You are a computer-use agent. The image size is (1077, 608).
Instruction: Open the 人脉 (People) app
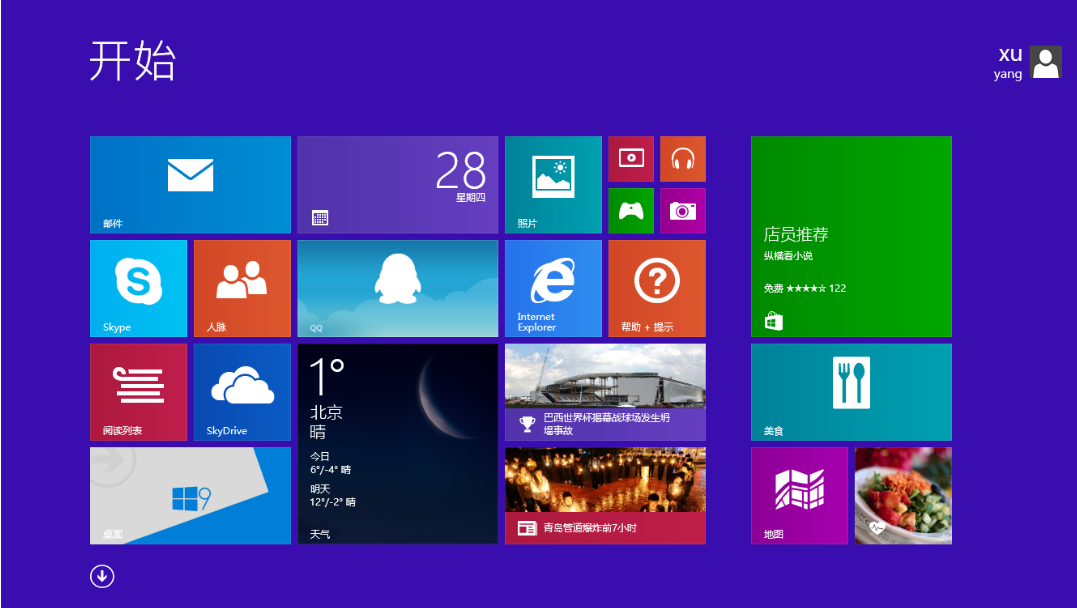tap(242, 288)
